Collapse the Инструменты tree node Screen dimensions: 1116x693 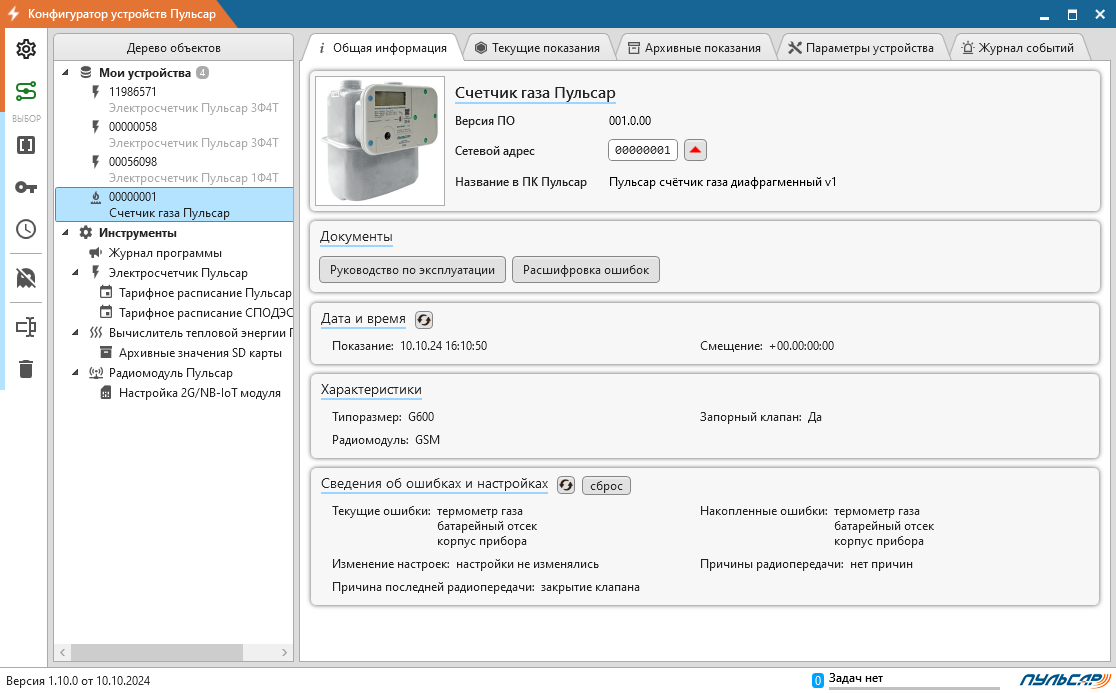click(66, 232)
